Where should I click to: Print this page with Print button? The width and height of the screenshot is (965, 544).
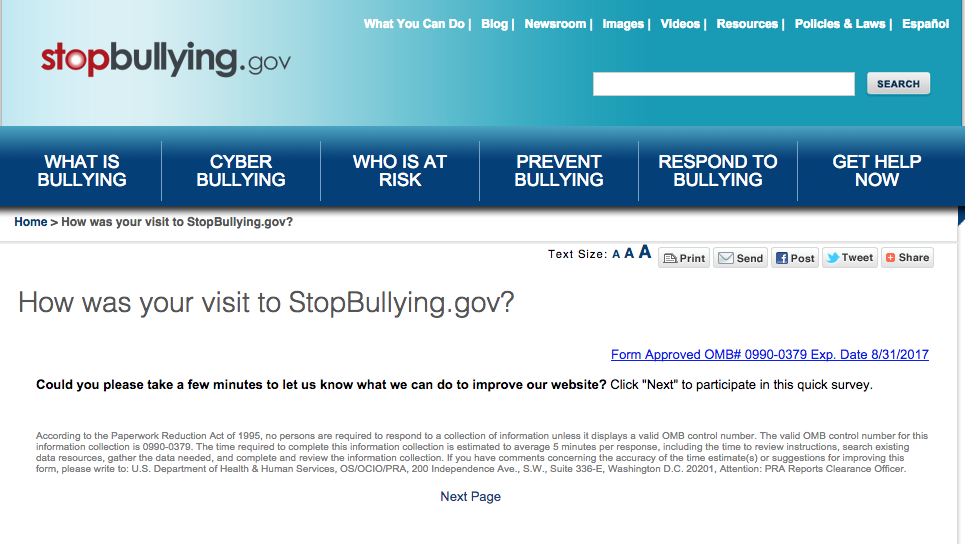point(684,258)
